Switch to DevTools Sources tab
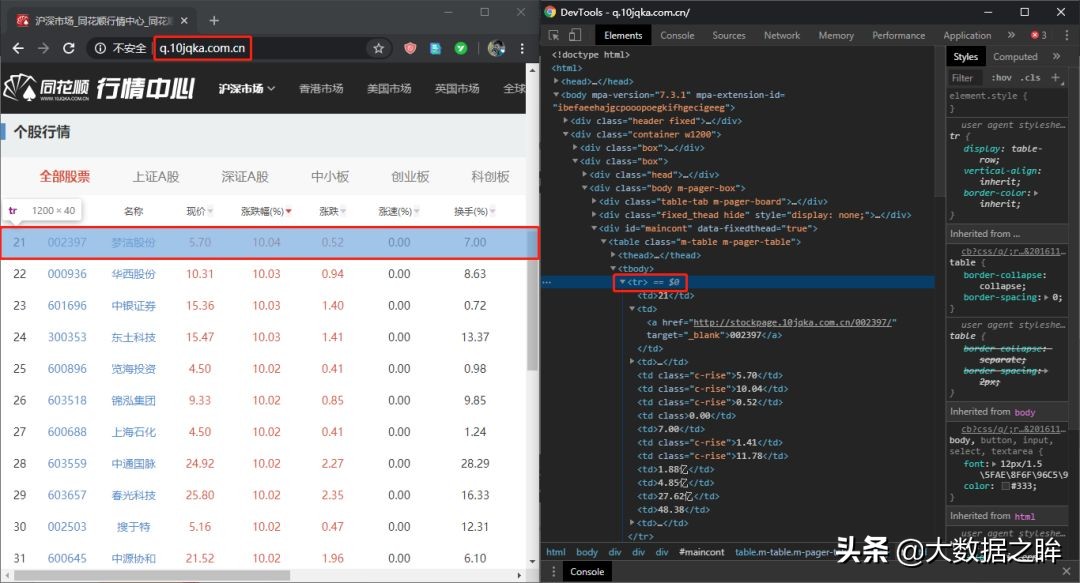 tap(729, 35)
